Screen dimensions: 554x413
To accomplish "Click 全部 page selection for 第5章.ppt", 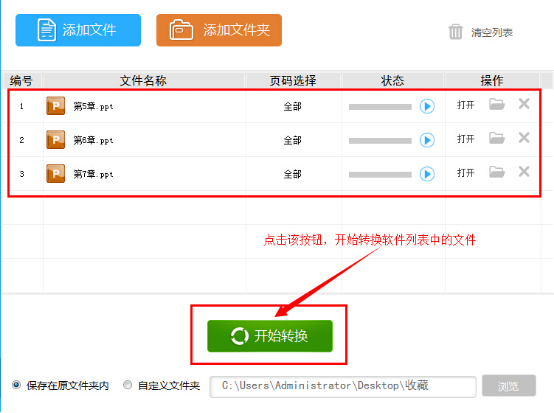I will [293, 106].
